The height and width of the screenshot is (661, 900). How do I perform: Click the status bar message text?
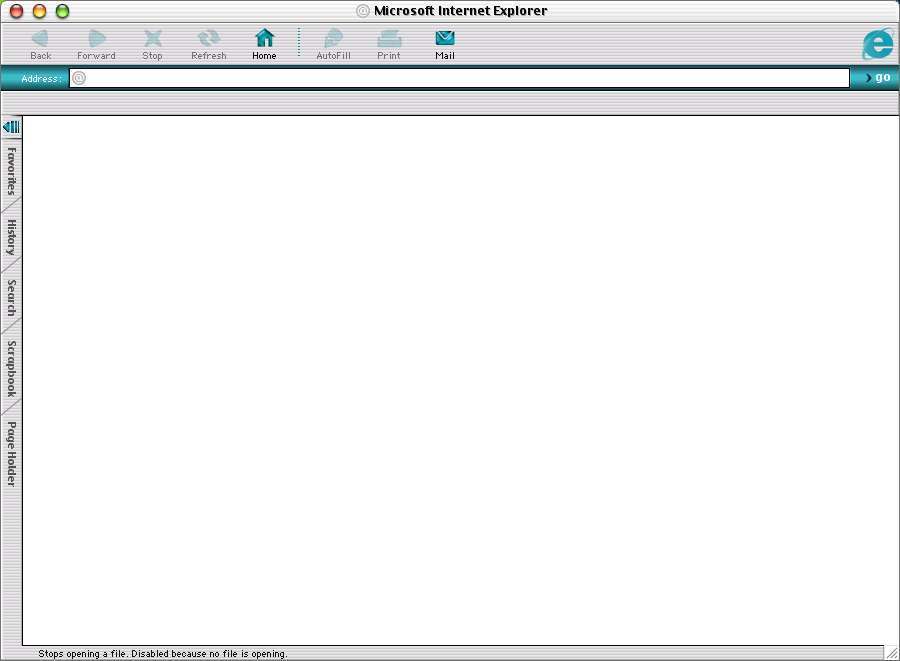point(163,654)
